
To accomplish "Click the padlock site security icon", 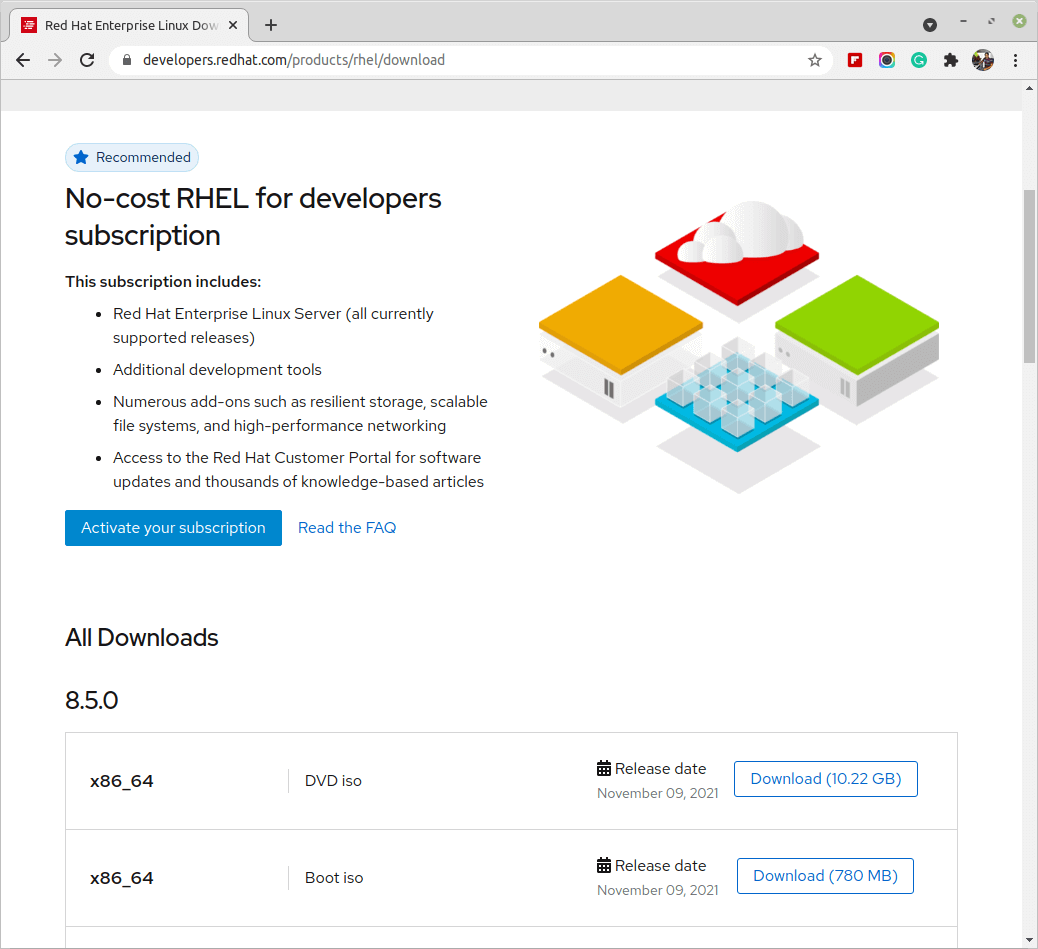I will pos(127,60).
